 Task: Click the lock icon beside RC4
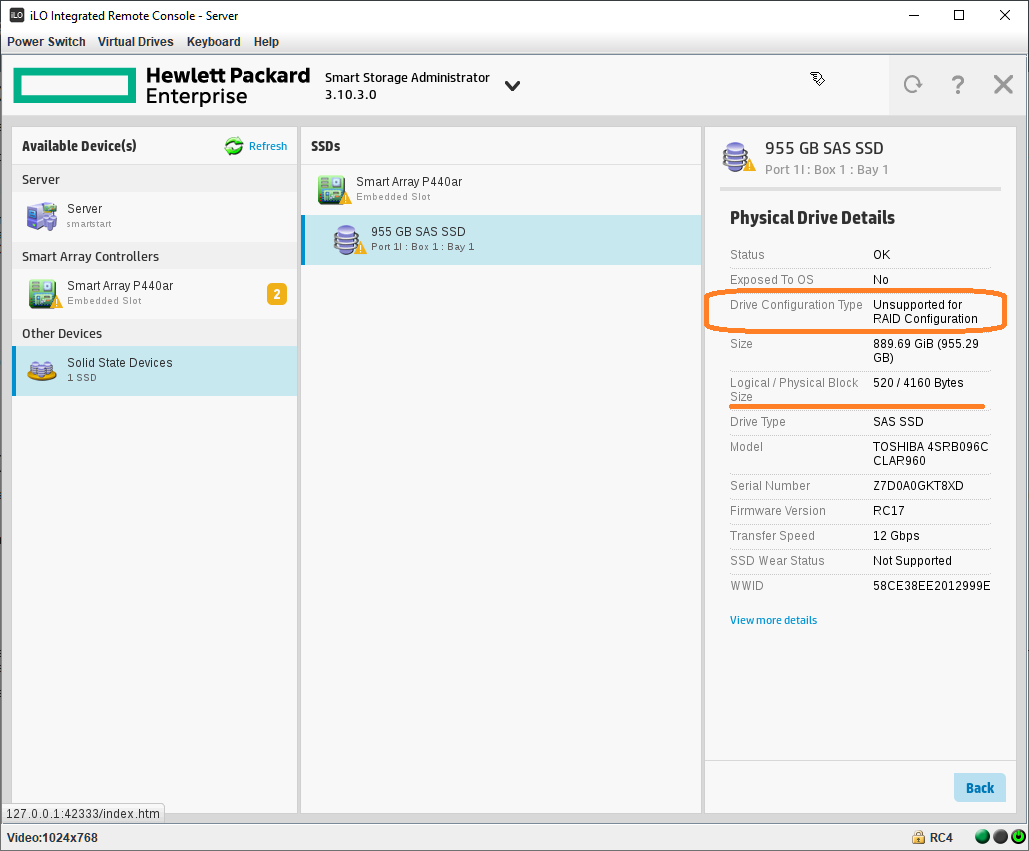tap(918, 837)
